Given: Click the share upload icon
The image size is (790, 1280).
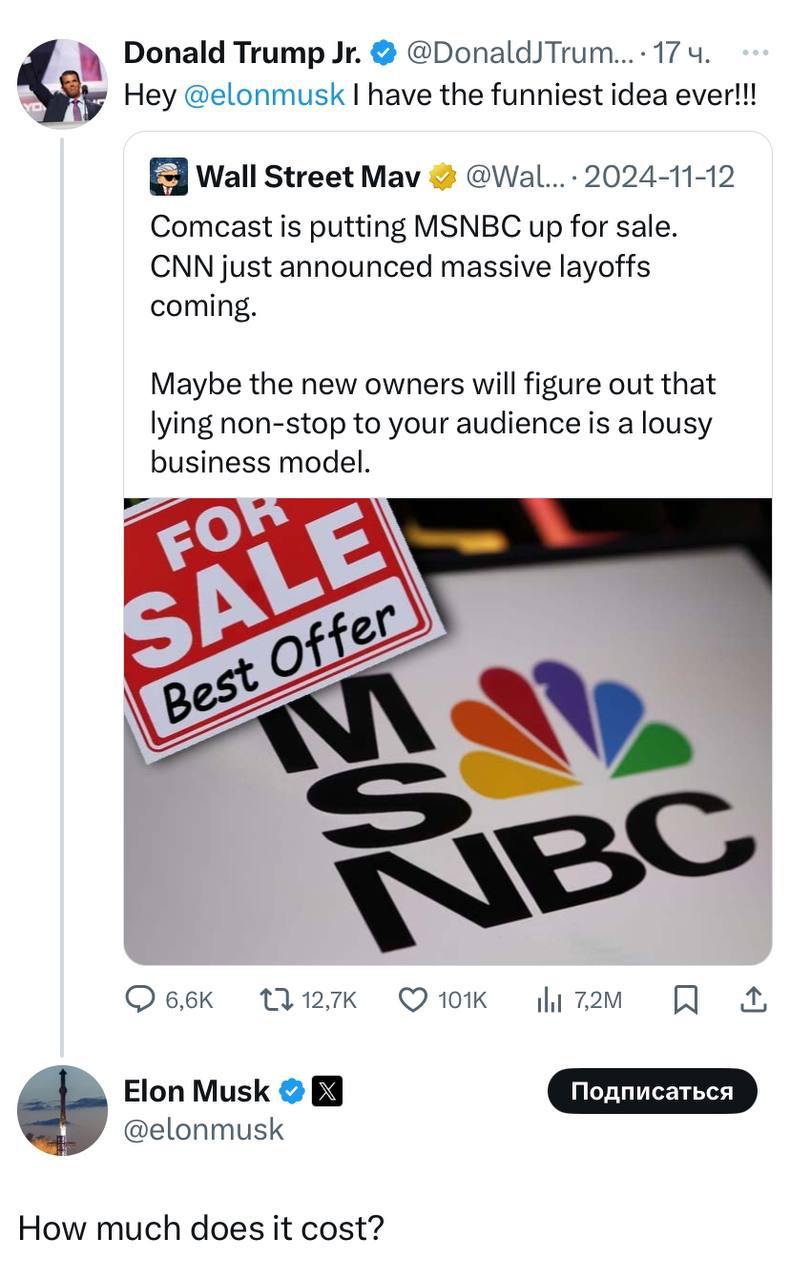Looking at the screenshot, I should click(753, 998).
